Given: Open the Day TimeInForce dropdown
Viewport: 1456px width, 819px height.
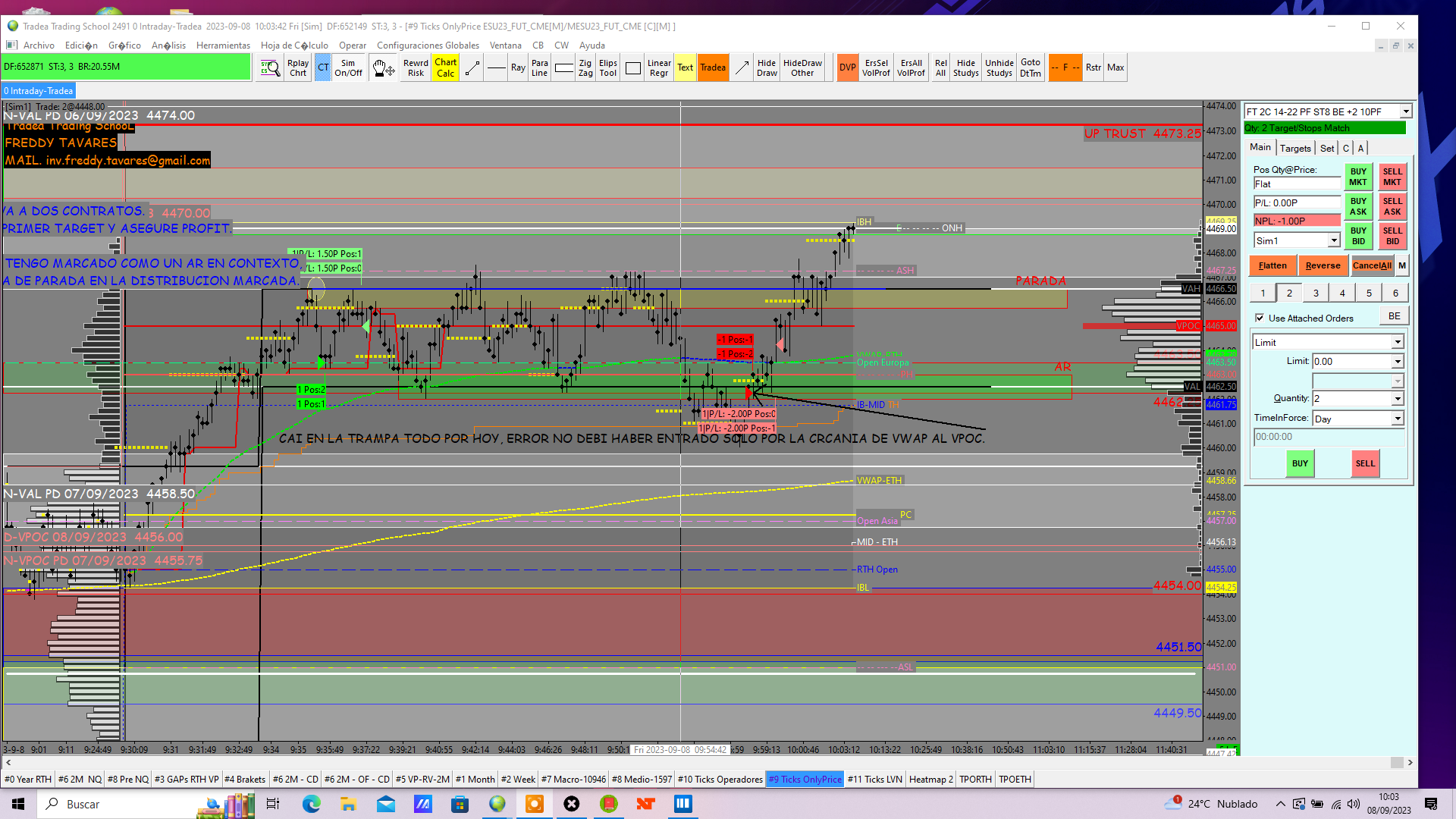Looking at the screenshot, I should click(1397, 419).
